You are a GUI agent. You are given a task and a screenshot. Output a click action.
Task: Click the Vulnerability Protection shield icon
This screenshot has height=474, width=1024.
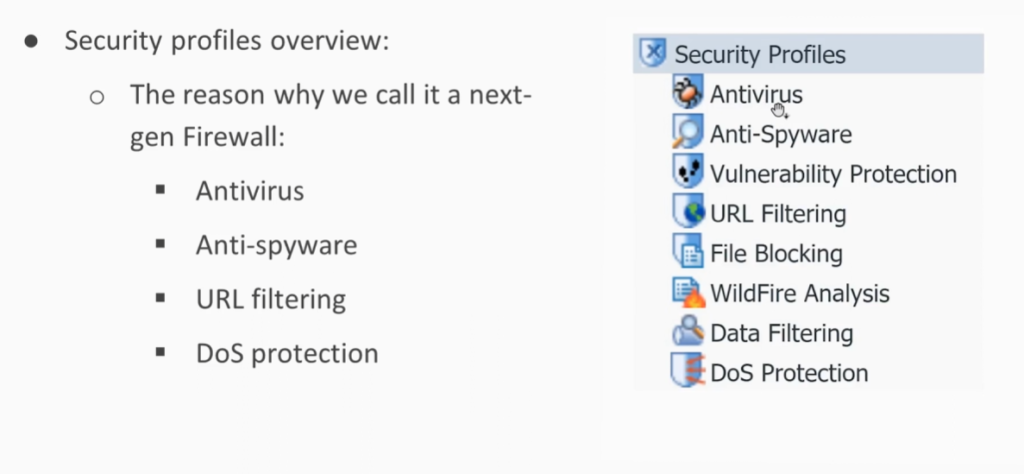click(x=688, y=173)
